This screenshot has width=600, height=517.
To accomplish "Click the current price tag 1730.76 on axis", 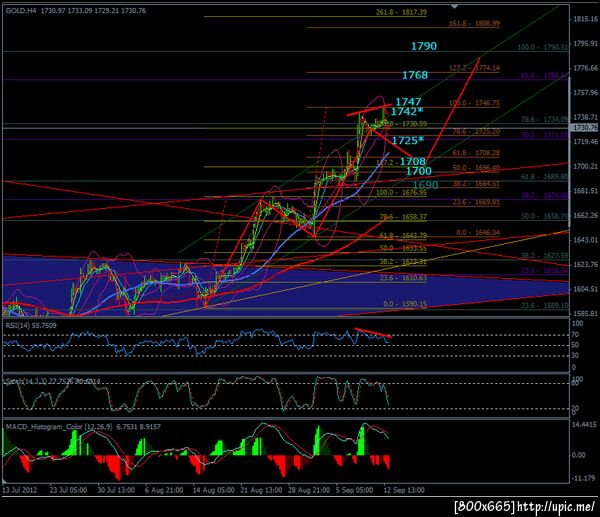I will pos(584,127).
